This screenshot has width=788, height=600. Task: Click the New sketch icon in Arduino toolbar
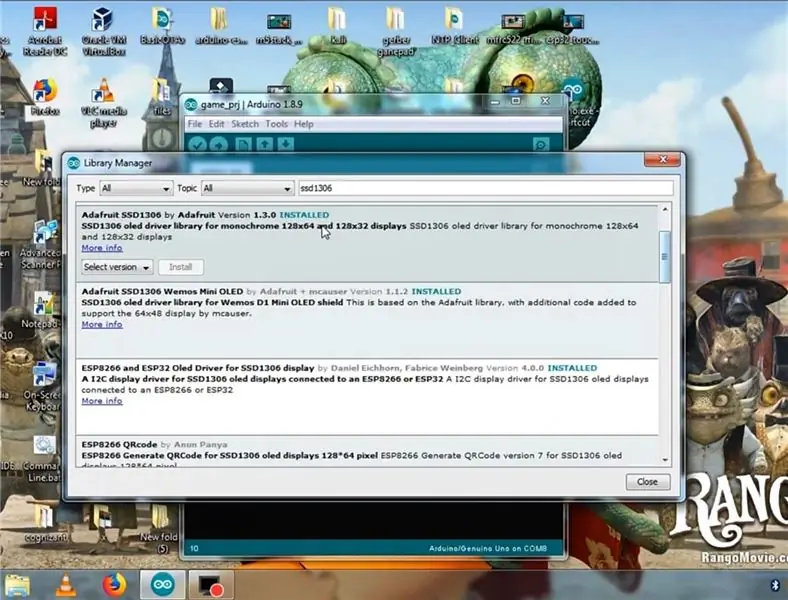point(243,145)
